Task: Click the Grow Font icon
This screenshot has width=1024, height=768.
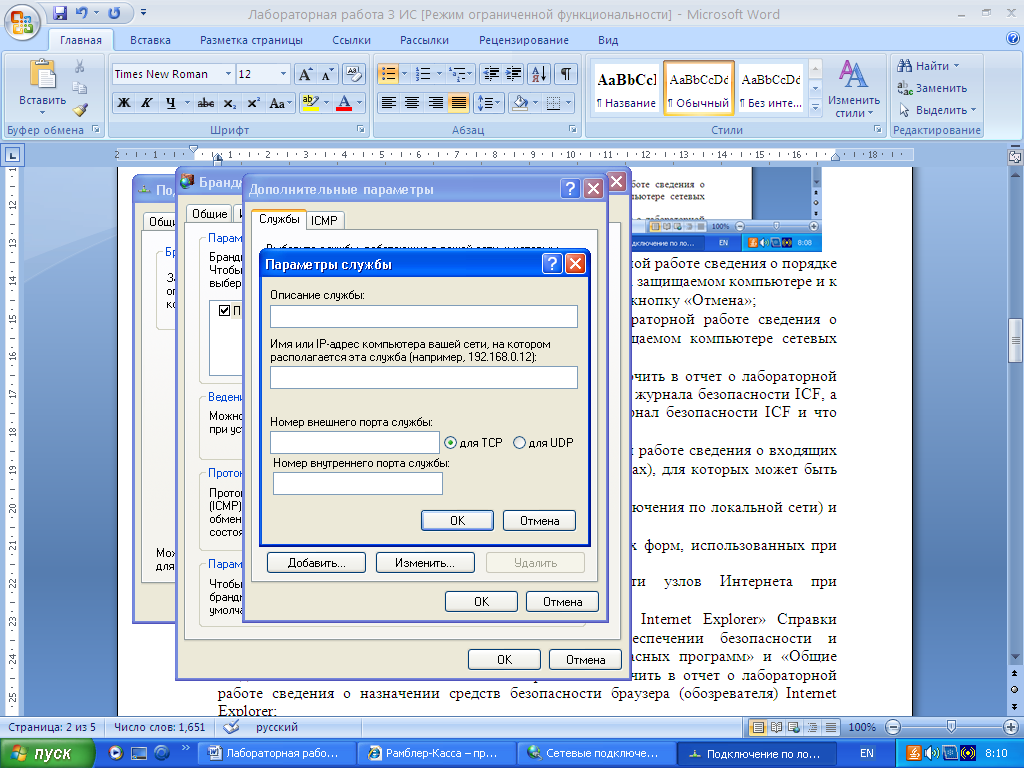Action: click(306, 74)
